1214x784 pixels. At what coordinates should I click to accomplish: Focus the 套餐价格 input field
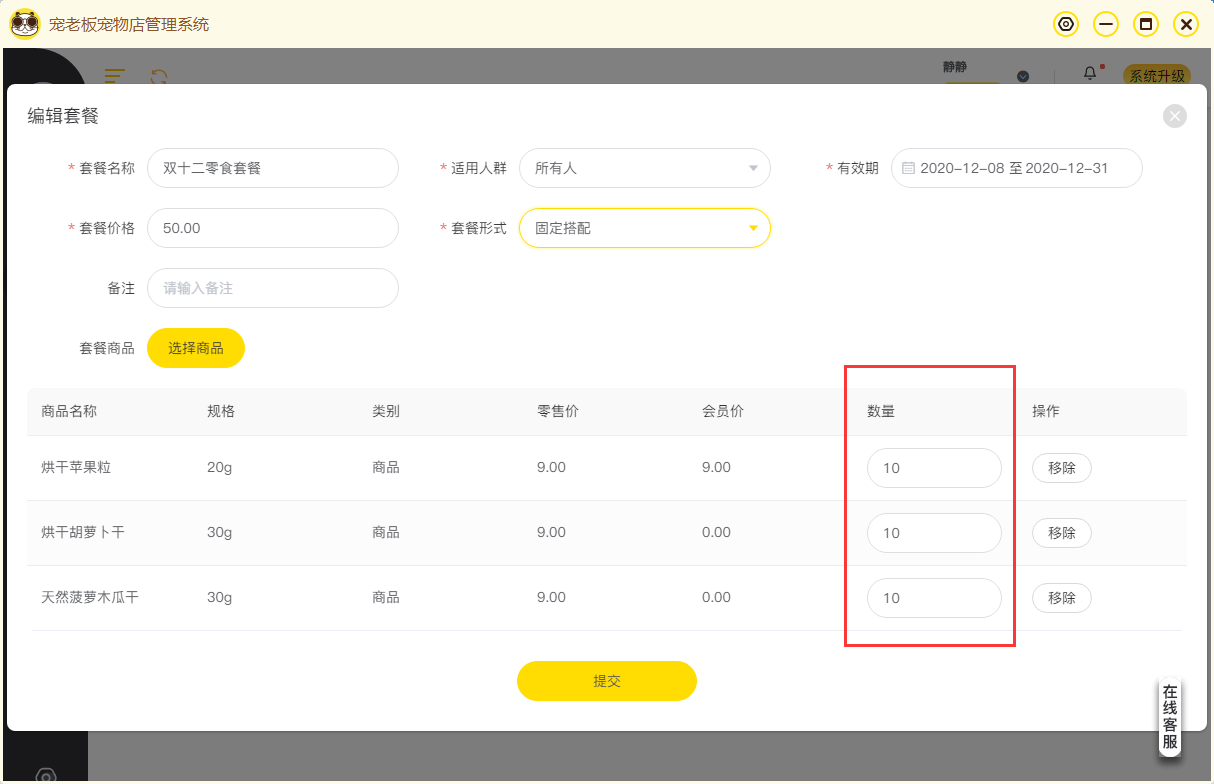[x=273, y=228]
